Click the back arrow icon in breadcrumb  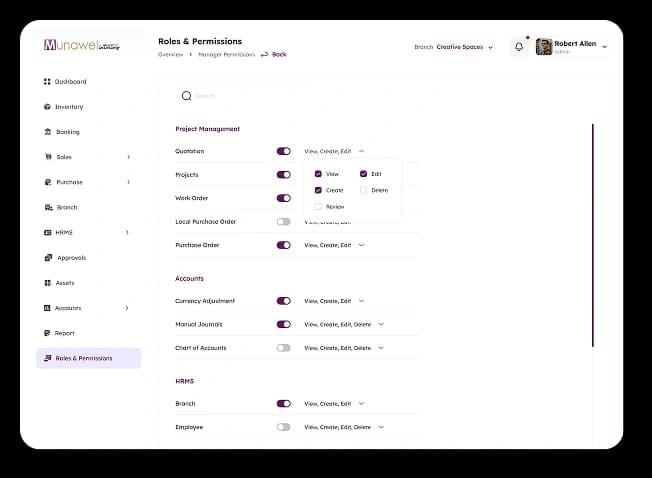pos(264,54)
